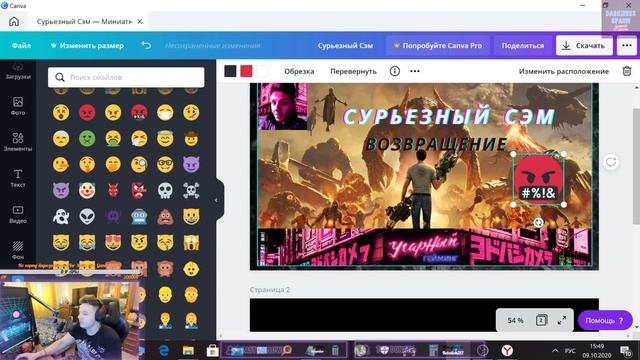This screenshot has height=360, width=640.
Task: Select the medical mask face emoji
Action: (x=165, y=112)
